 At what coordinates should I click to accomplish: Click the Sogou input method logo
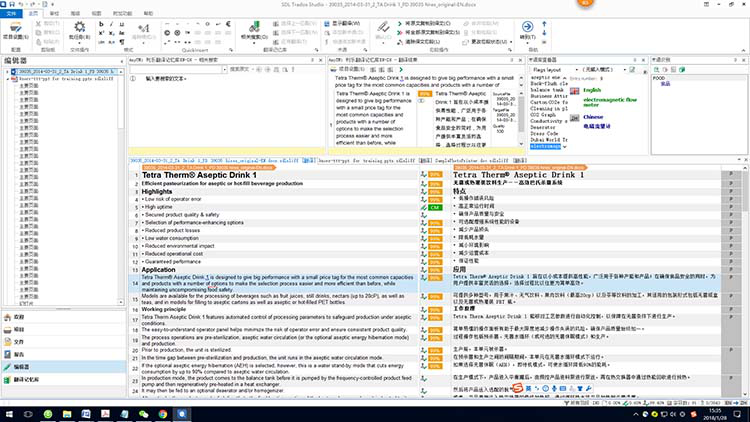point(517,388)
